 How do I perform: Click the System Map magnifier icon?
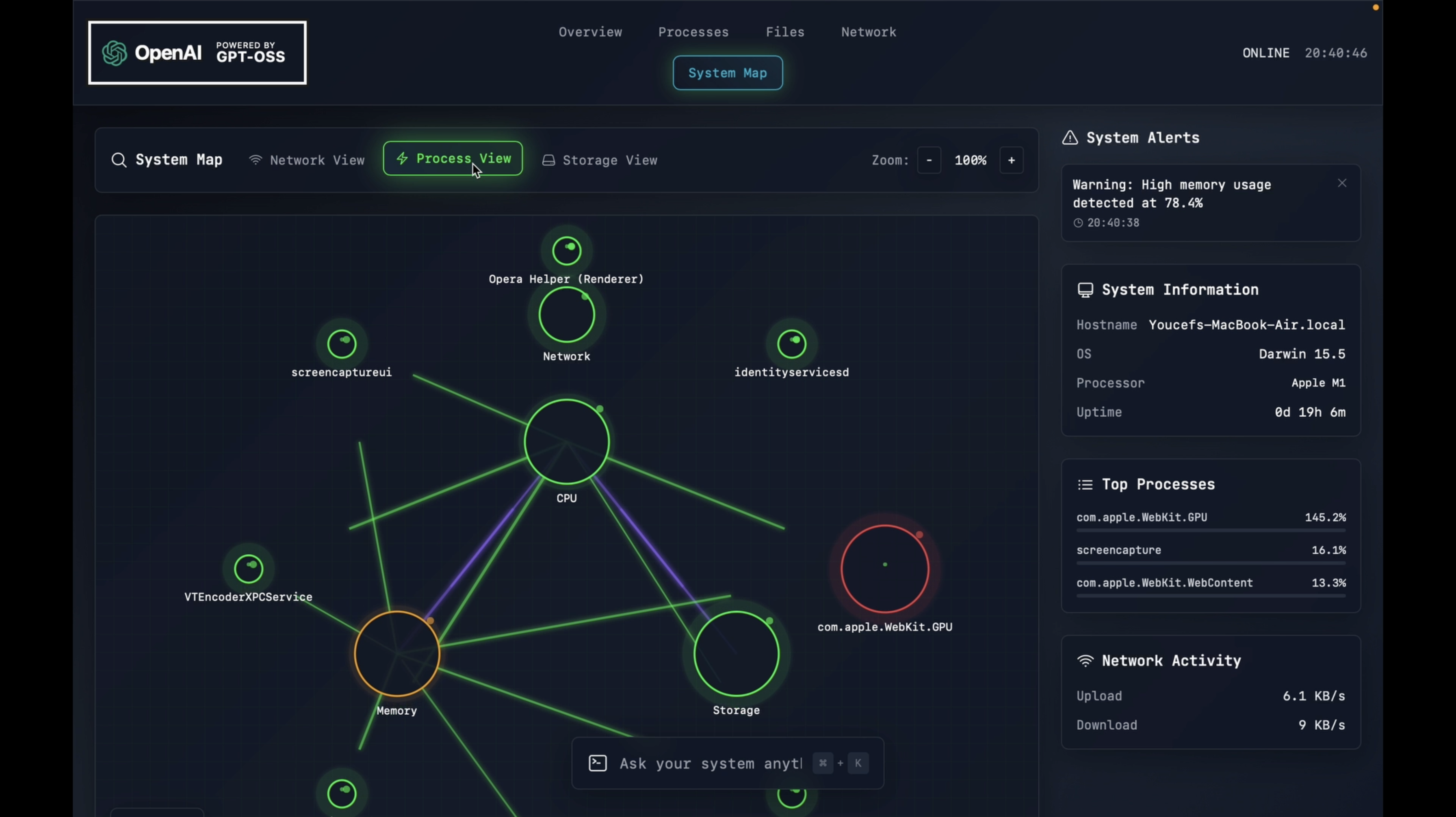pos(119,160)
